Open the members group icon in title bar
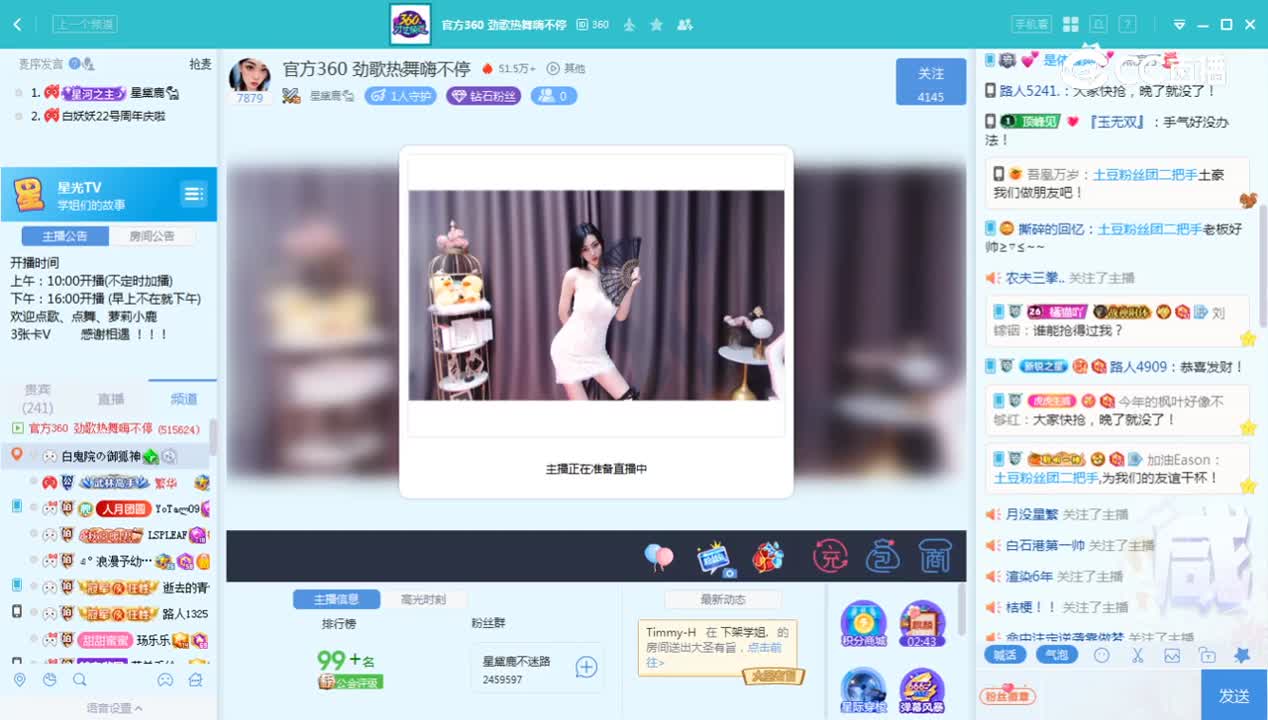1268x720 pixels. click(685, 24)
